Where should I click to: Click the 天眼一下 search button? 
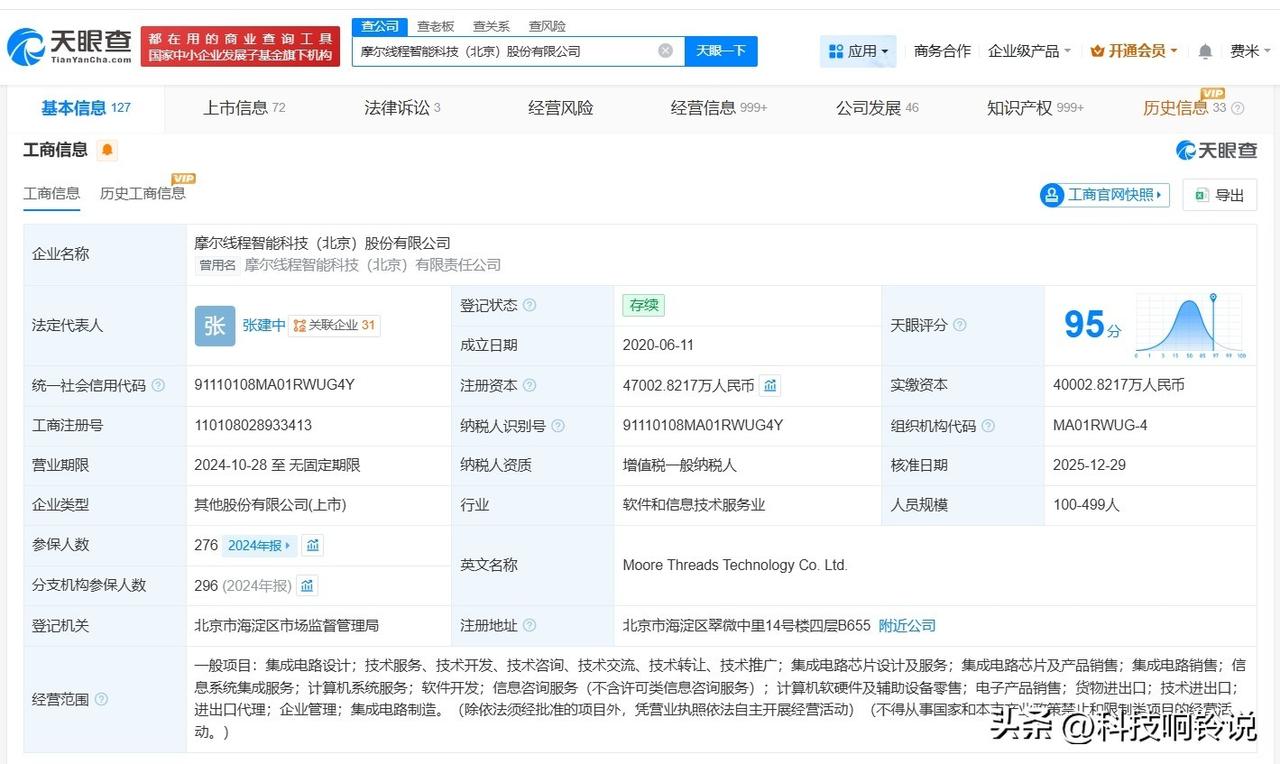[720, 51]
